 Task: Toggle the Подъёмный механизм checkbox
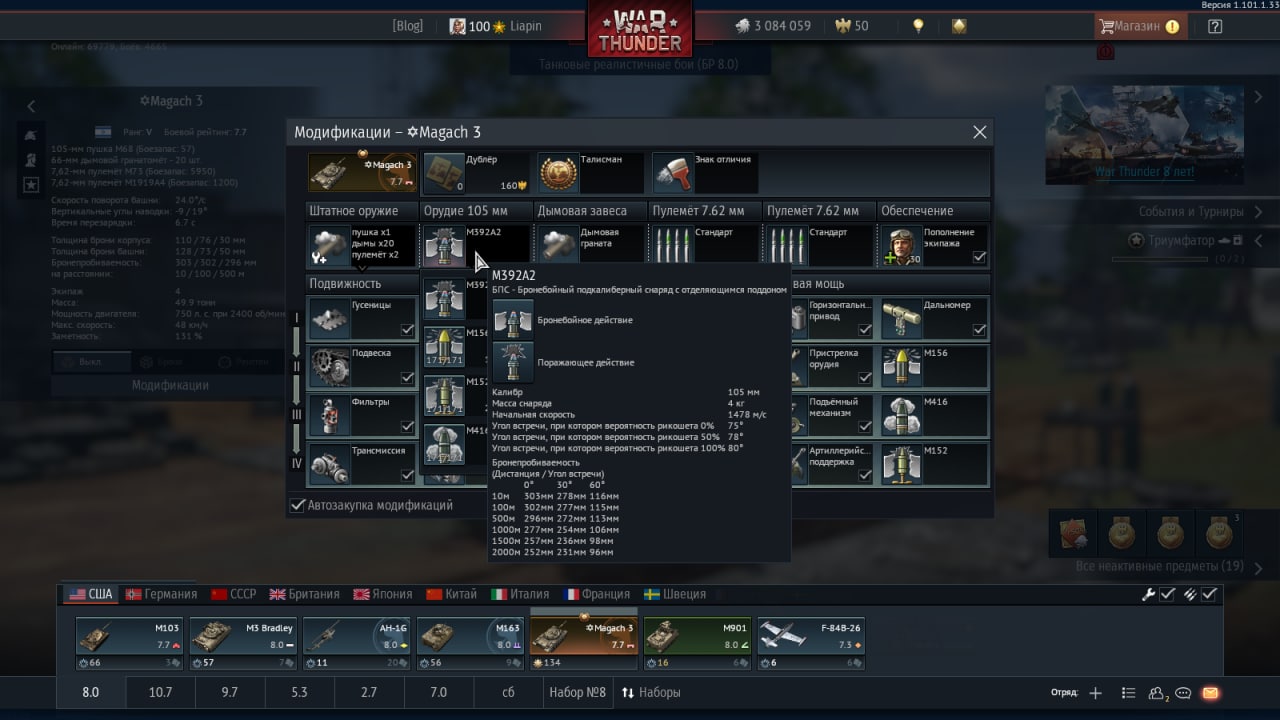[x=865, y=427]
